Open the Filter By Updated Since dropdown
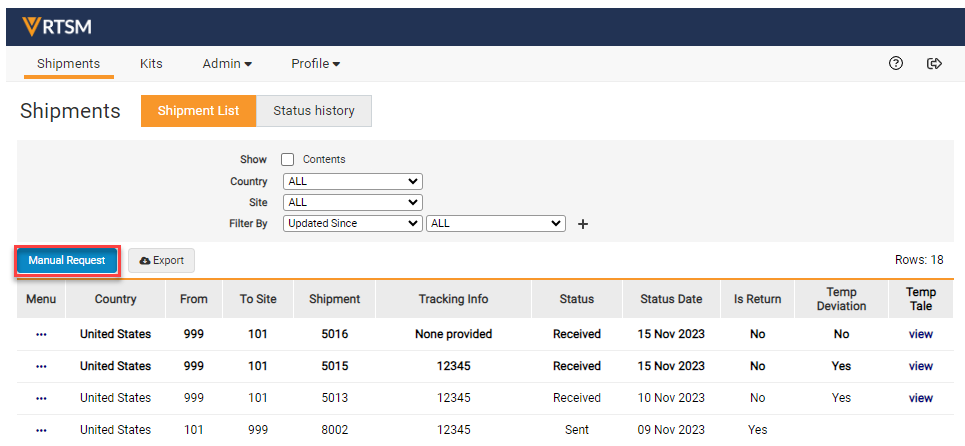 [x=352, y=224]
